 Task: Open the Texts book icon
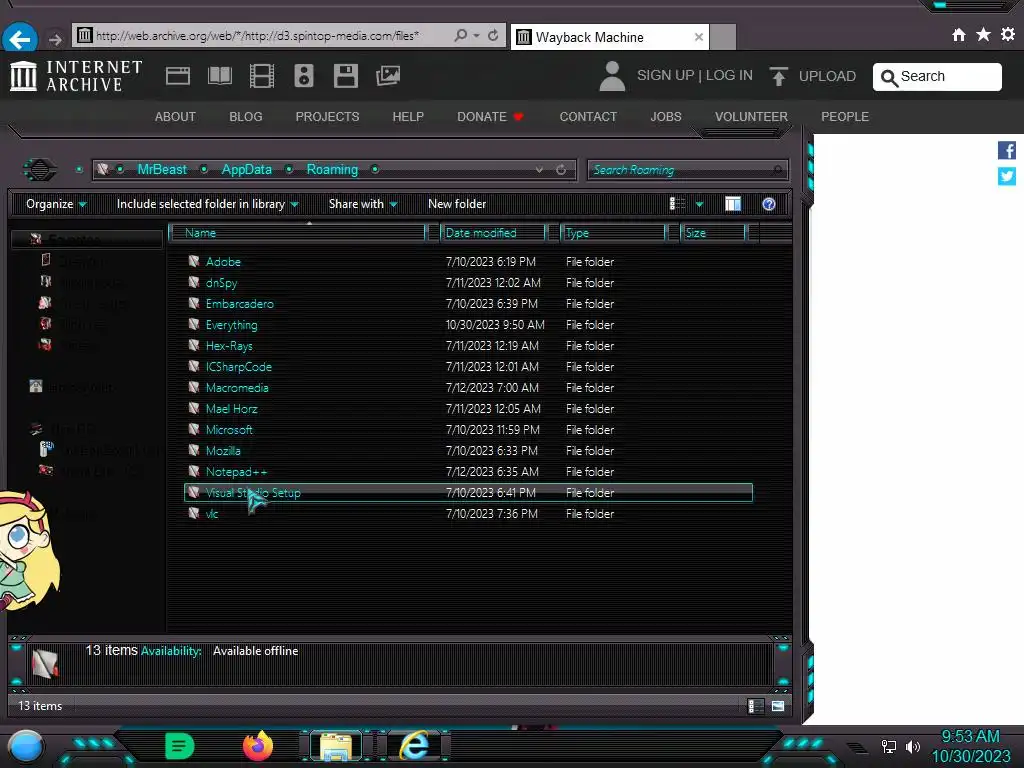click(x=219, y=76)
